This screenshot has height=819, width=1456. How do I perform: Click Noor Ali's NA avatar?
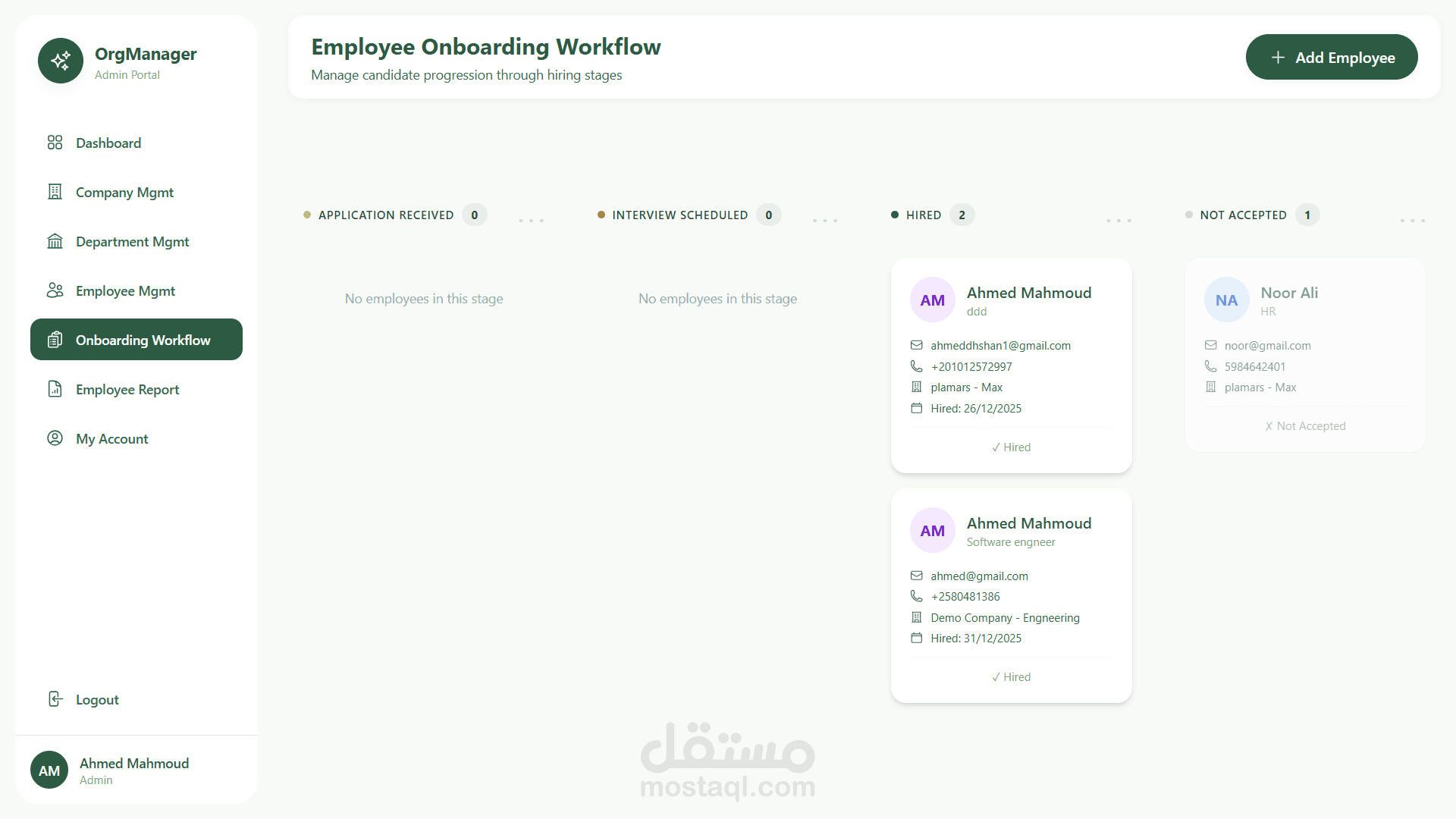(x=1226, y=300)
